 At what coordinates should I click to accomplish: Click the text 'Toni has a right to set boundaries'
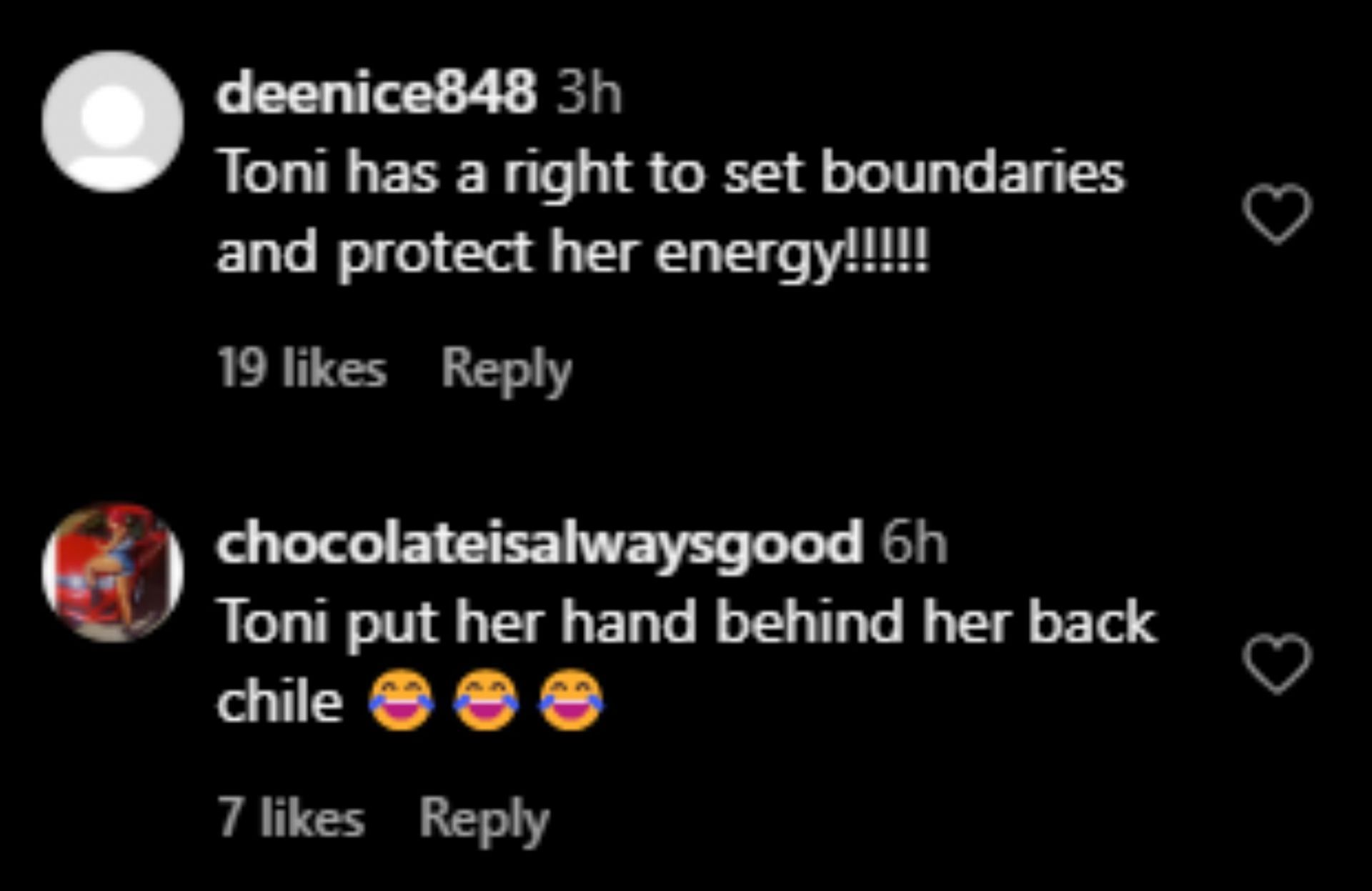[x=672, y=174]
